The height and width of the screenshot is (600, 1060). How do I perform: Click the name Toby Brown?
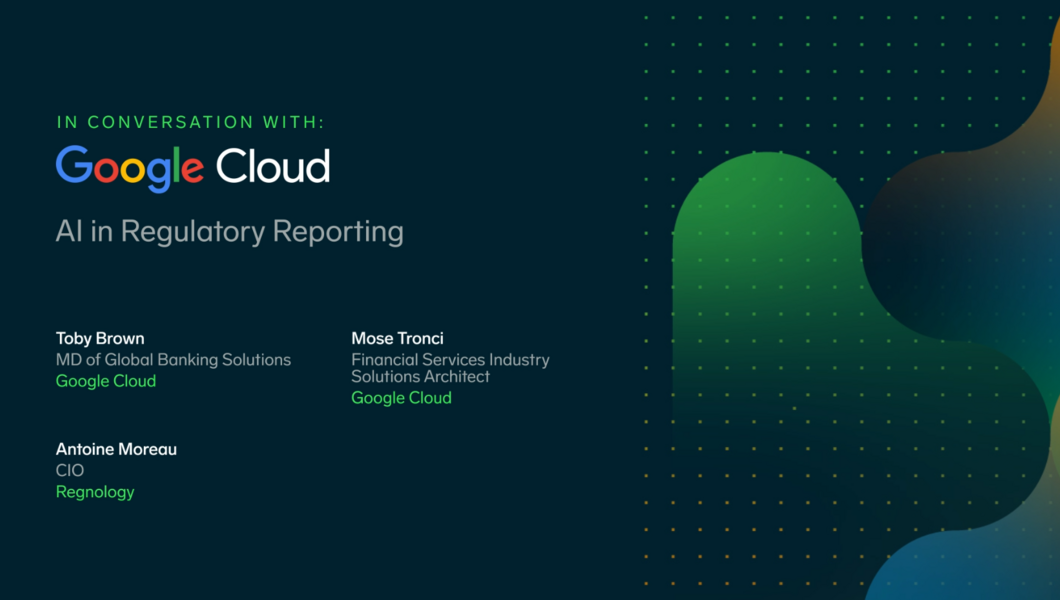click(100, 338)
